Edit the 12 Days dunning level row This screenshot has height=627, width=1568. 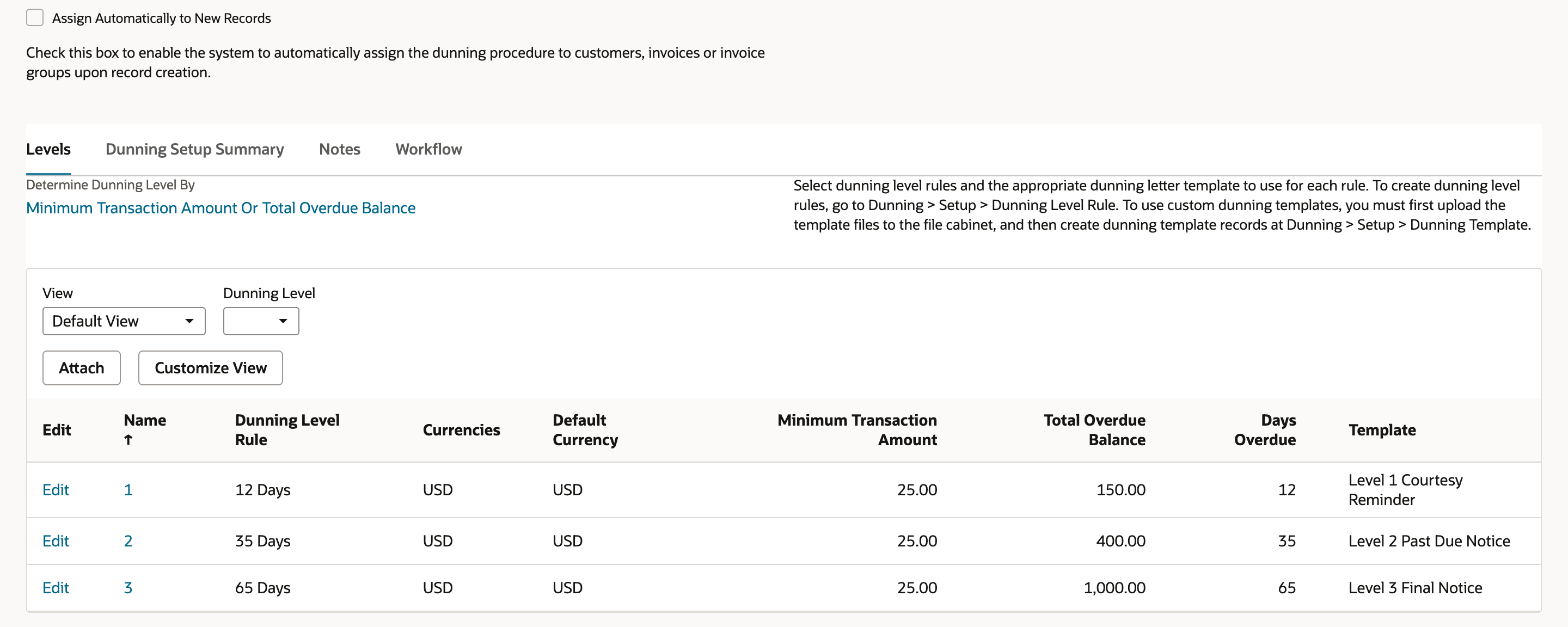click(x=56, y=489)
